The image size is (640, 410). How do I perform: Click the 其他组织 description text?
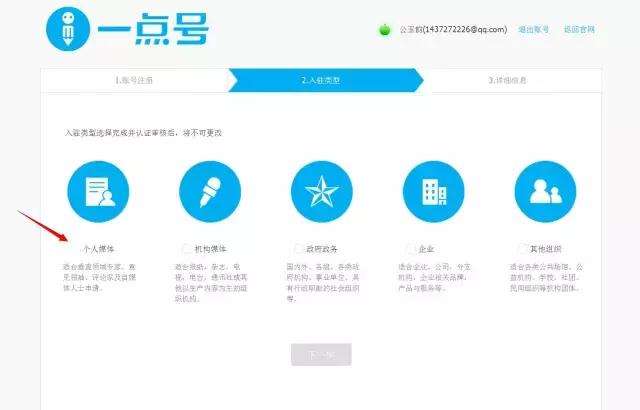[x=547, y=277]
